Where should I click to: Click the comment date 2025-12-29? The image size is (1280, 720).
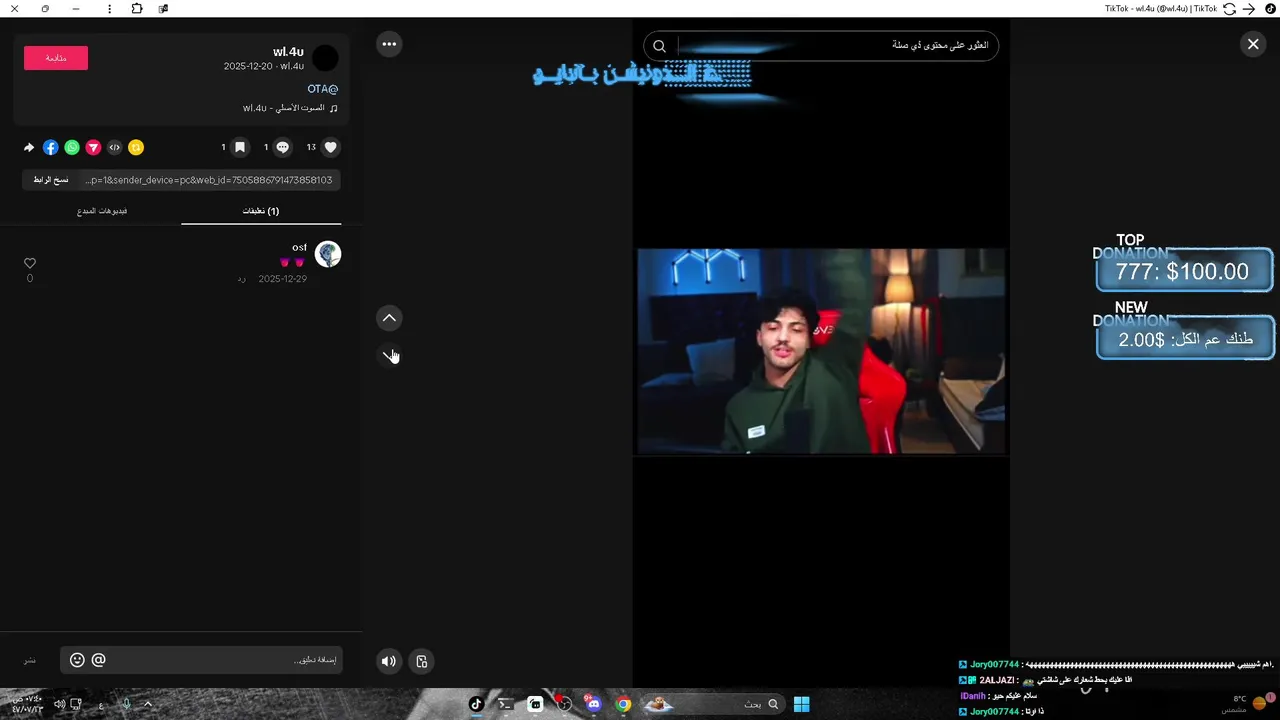click(x=282, y=279)
